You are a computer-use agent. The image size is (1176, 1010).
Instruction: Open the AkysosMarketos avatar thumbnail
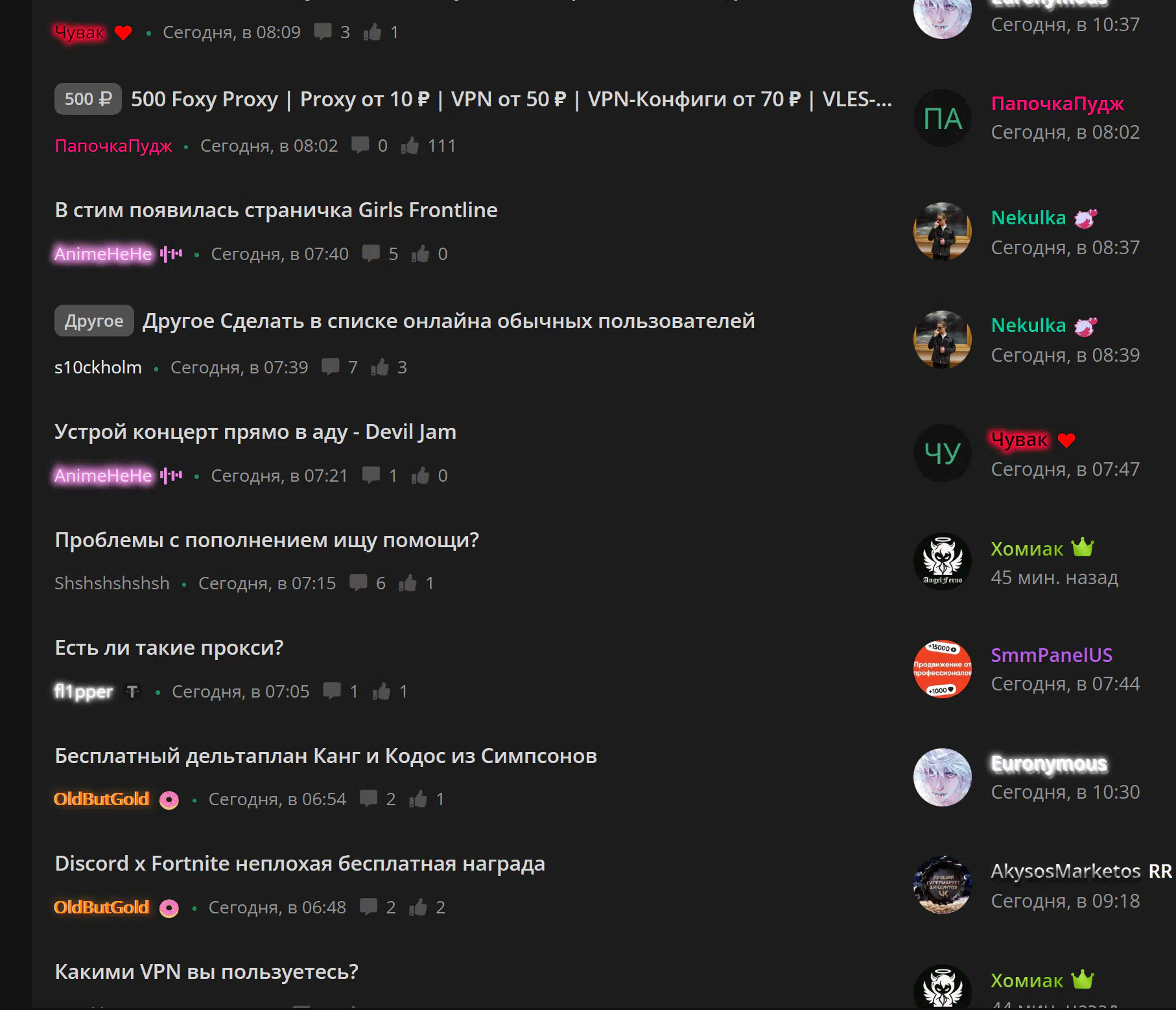coord(943,885)
